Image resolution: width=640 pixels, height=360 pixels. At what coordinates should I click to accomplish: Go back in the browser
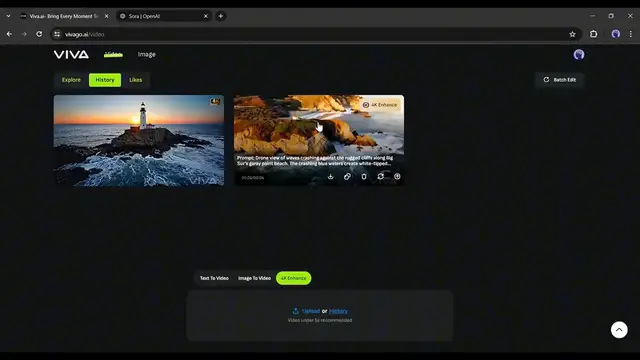(x=9, y=34)
